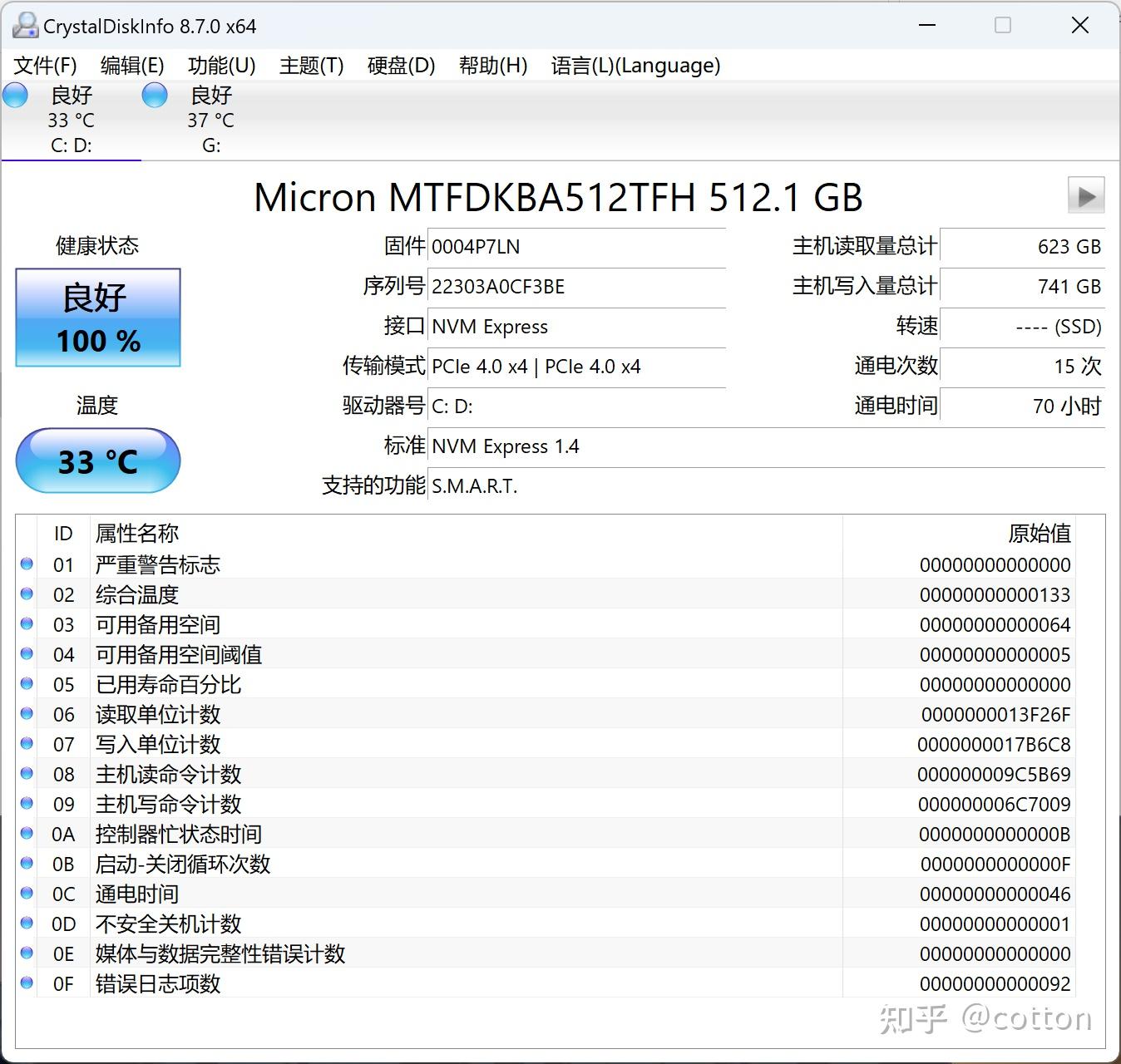Image resolution: width=1121 pixels, height=1064 pixels.
Task: Click status dot for 0F 错误日志项数
Action: [x=27, y=983]
